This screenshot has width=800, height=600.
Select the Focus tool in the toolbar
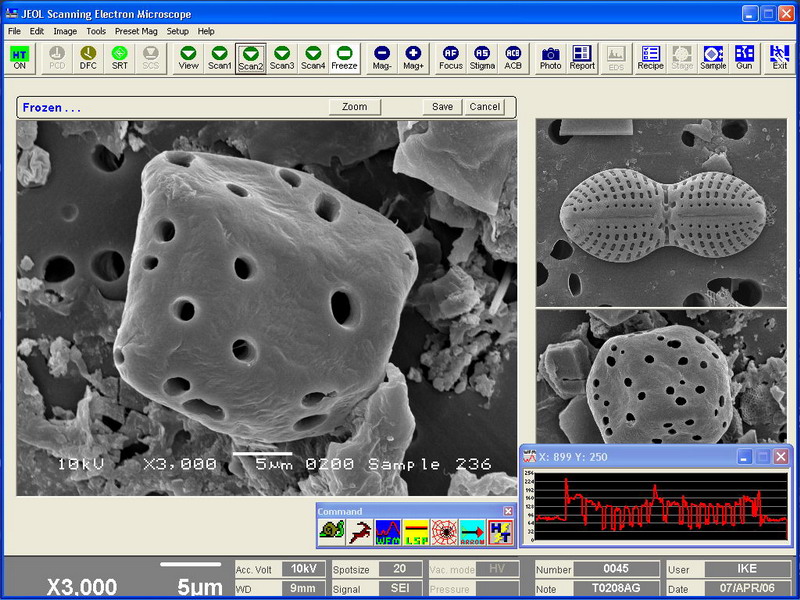click(451, 57)
